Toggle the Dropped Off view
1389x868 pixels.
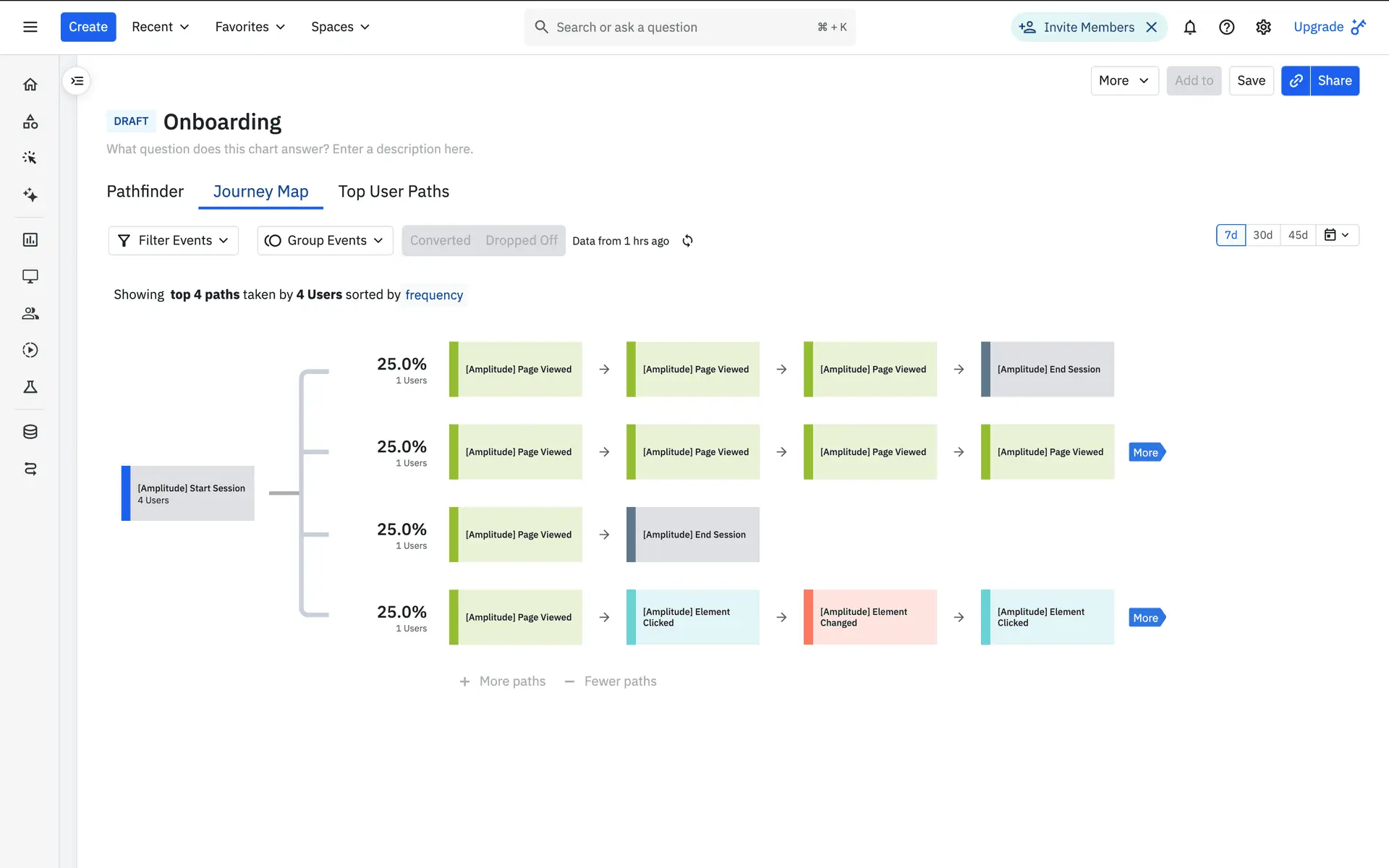click(x=521, y=241)
